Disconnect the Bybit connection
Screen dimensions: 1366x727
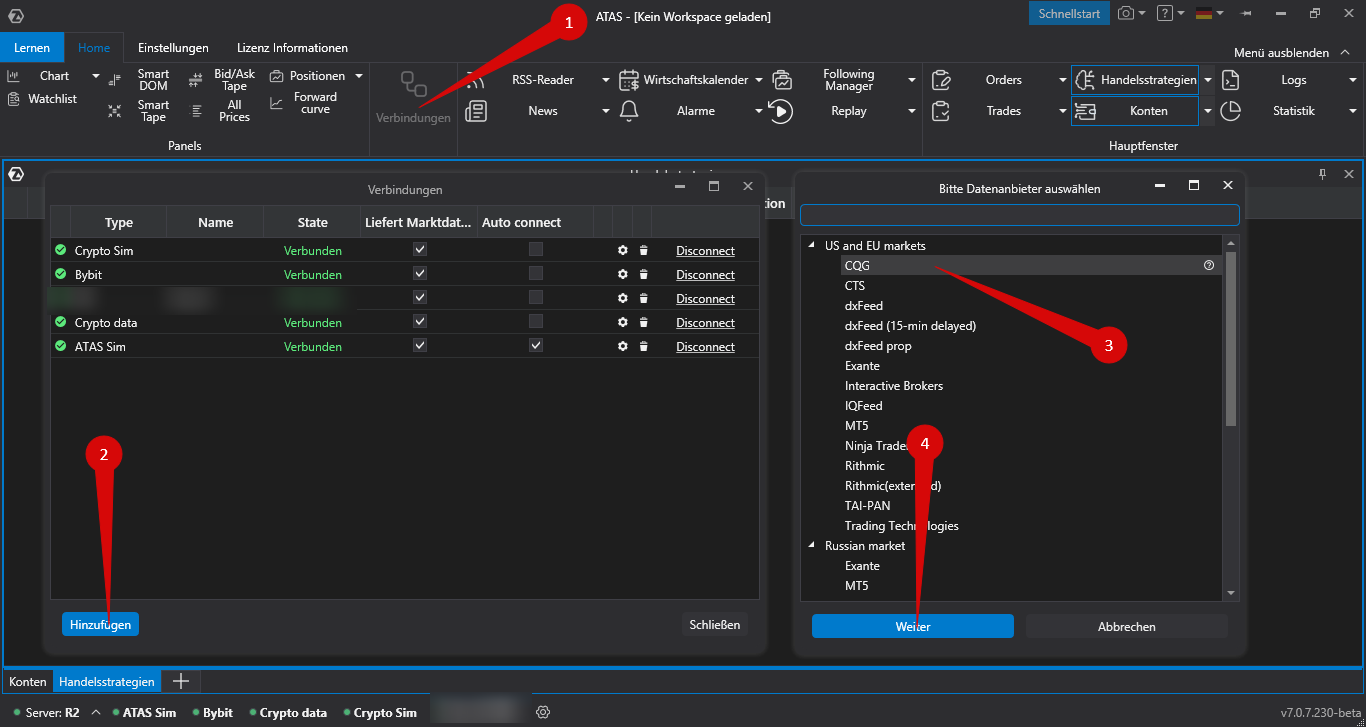tap(705, 274)
